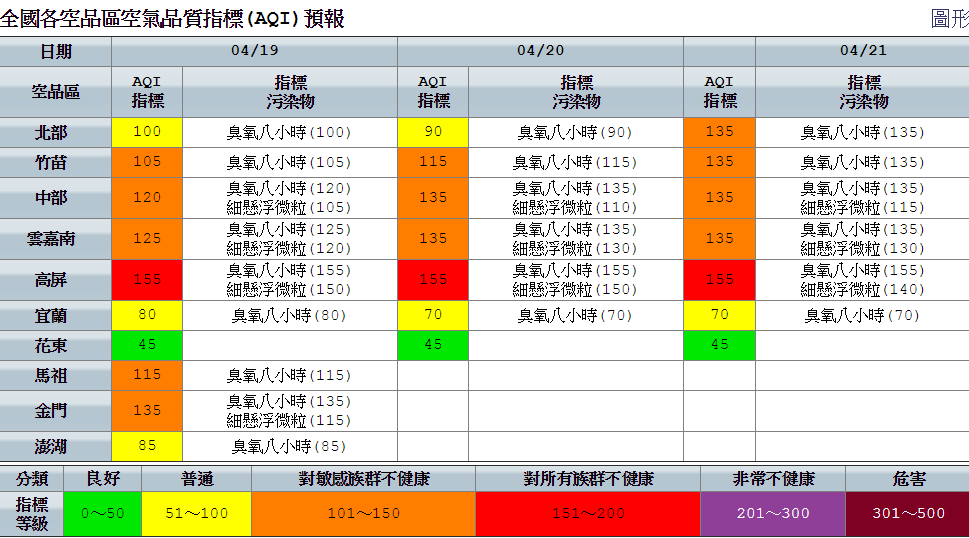Click the 分類 legend header
Image resolution: width=969 pixels, height=538 pixels.
(x=32, y=479)
